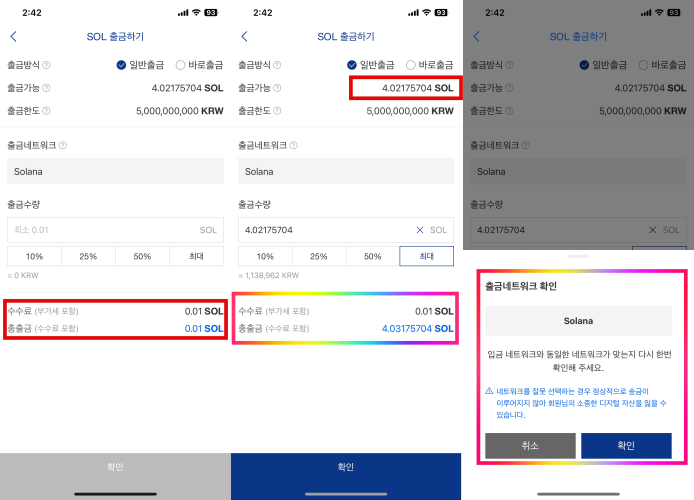Tap bottom sheet drag handle above dialog
Viewport: 694px width, 500px height.
pyautogui.click(x=578, y=256)
